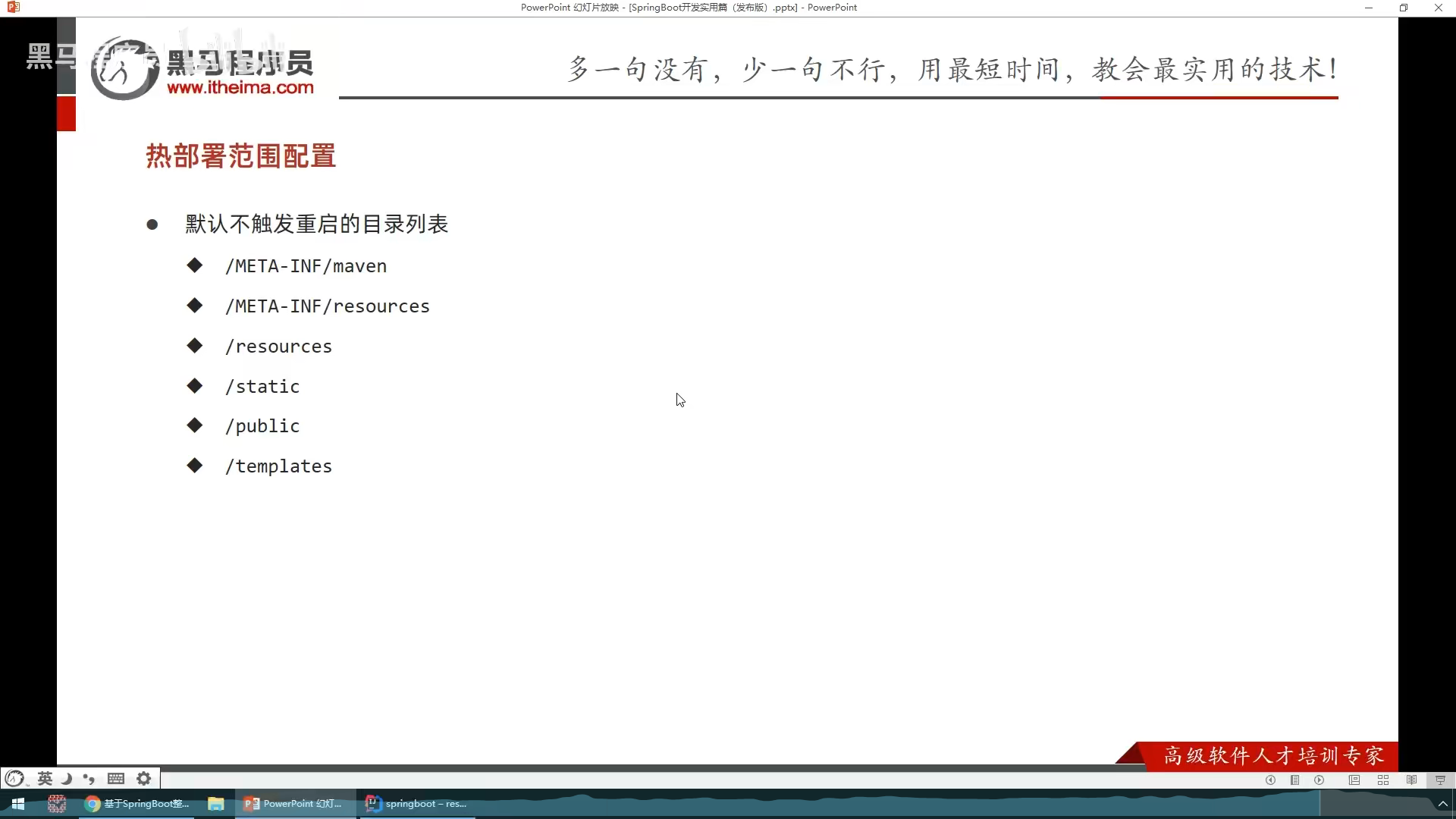
Task: Switch to the Chrome SpringBoot taskbar window
Action: pyautogui.click(x=137, y=804)
